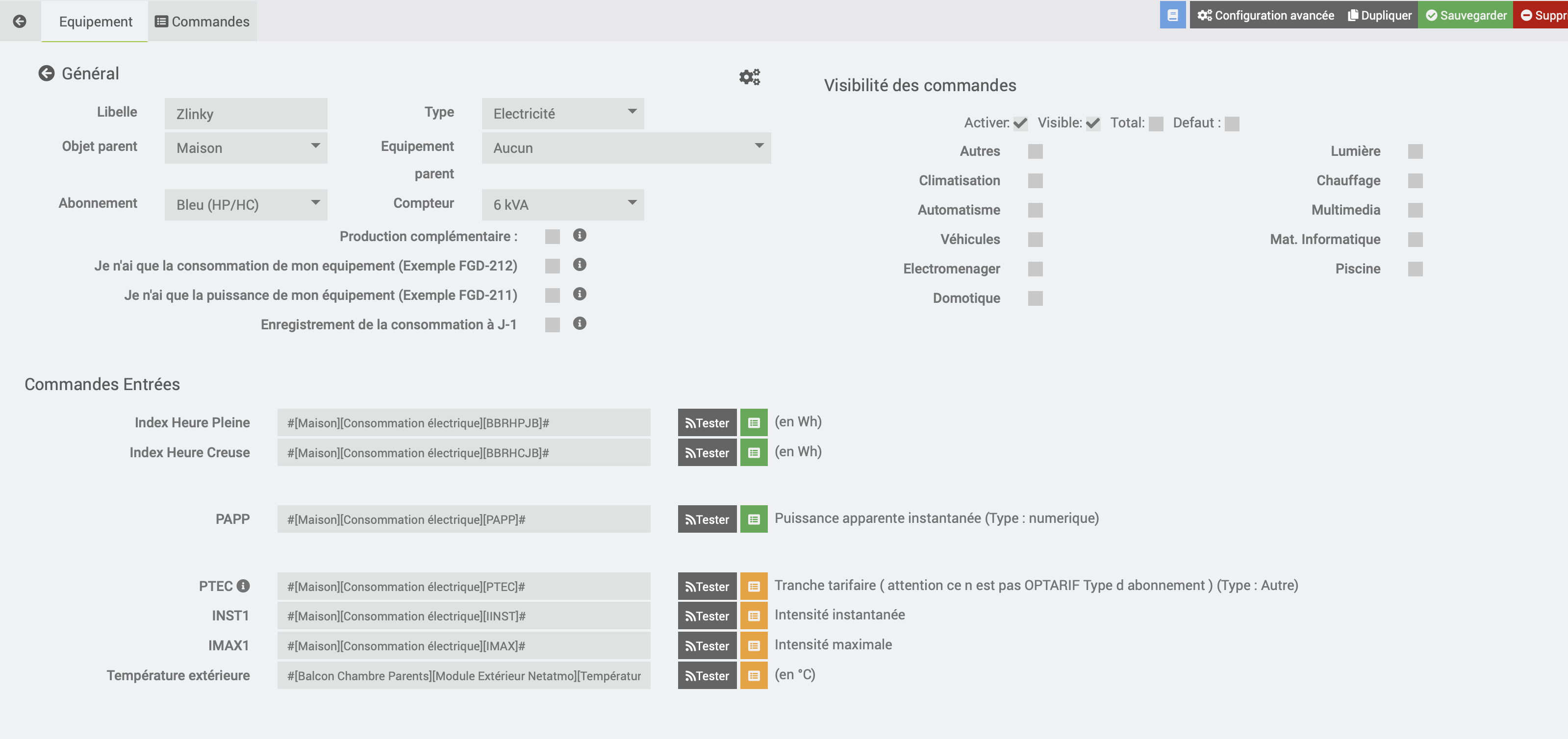Show info for Production complémentaire
This screenshot has width=1568, height=739.
580,235
